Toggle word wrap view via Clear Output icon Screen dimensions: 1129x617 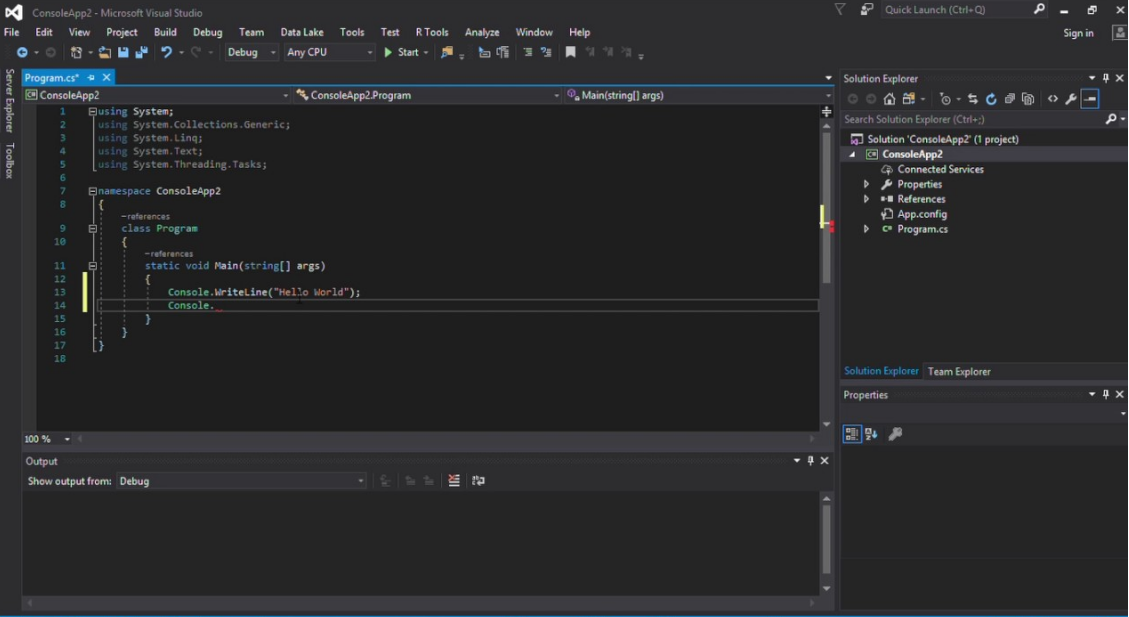(453, 480)
